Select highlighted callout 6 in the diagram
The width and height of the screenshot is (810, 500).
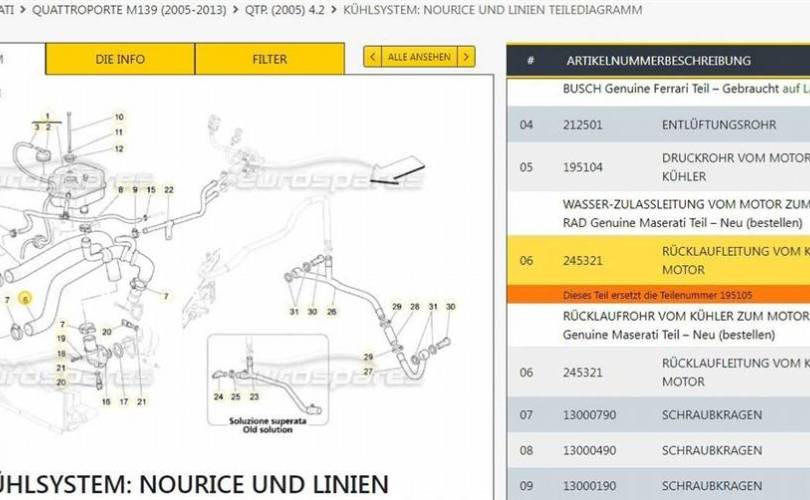click(26, 299)
